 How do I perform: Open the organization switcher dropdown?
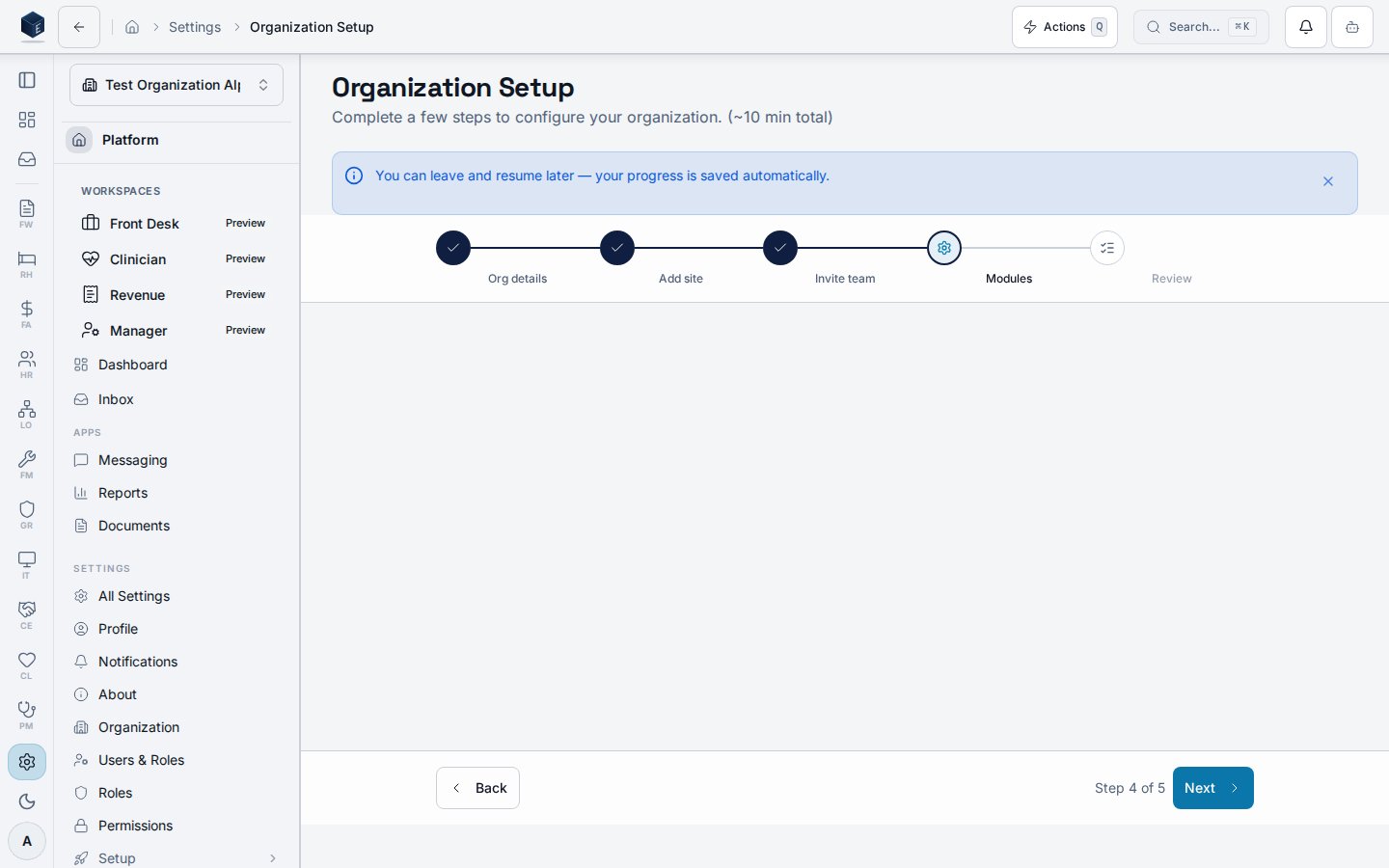click(x=177, y=85)
